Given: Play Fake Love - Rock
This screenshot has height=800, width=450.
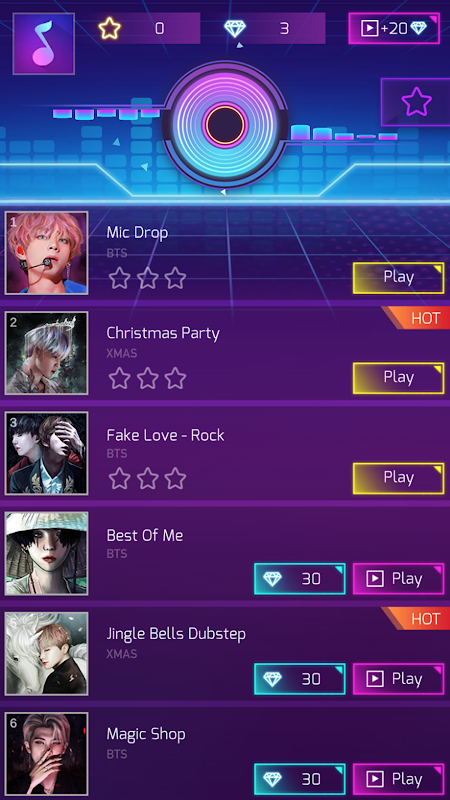Looking at the screenshot, I should 398,478.
